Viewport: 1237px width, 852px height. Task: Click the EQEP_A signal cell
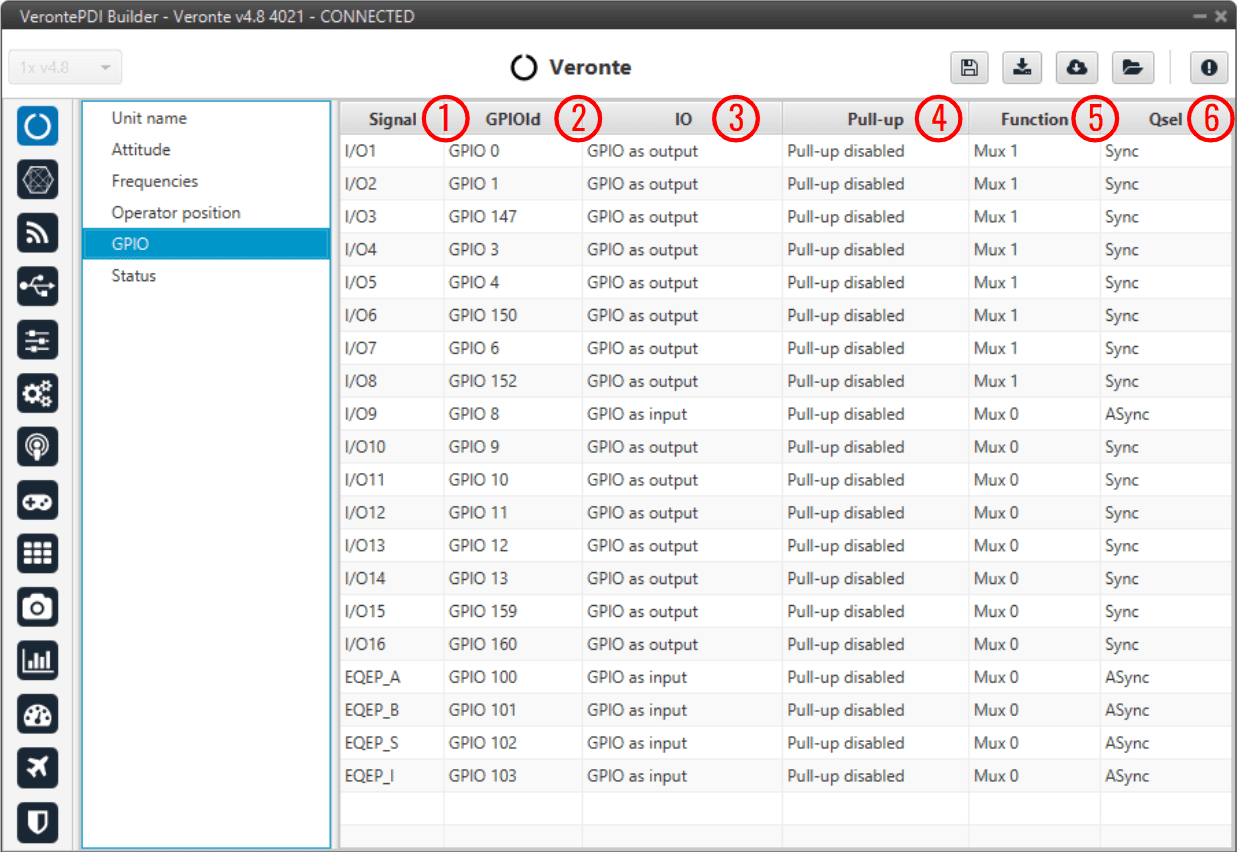click(392, 678)
